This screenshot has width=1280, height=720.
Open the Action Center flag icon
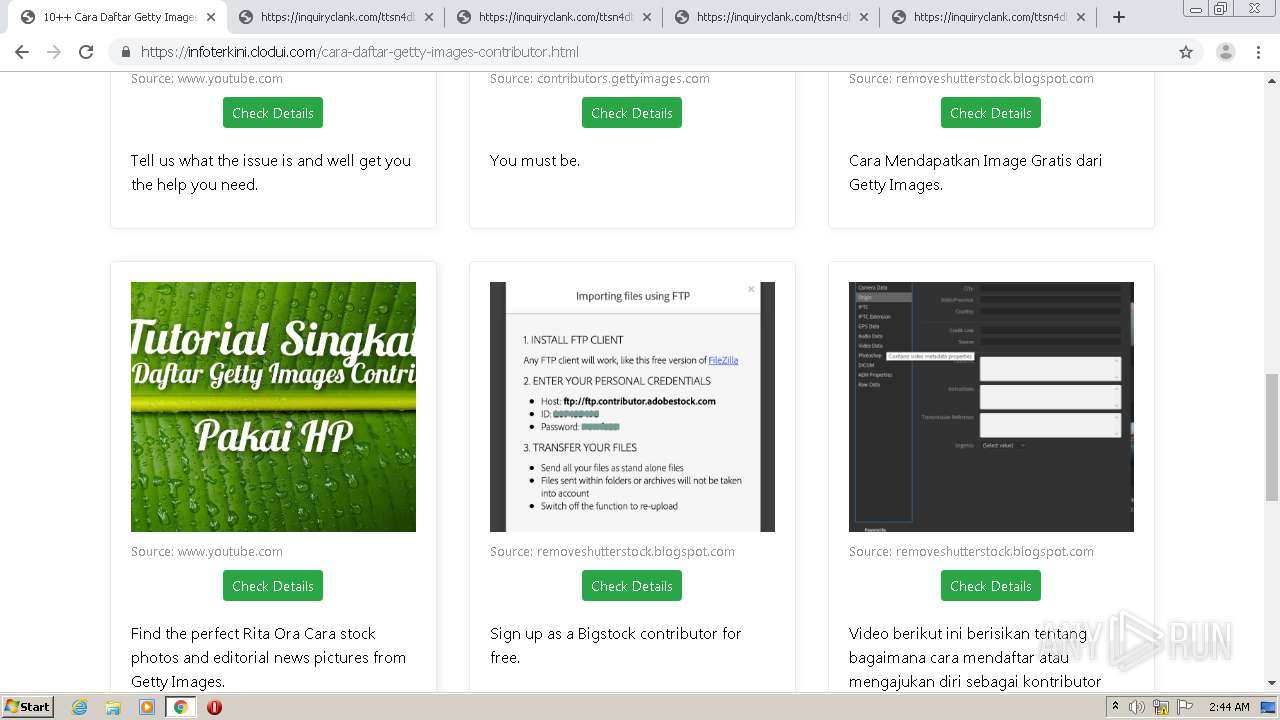tap(1183, 707)
